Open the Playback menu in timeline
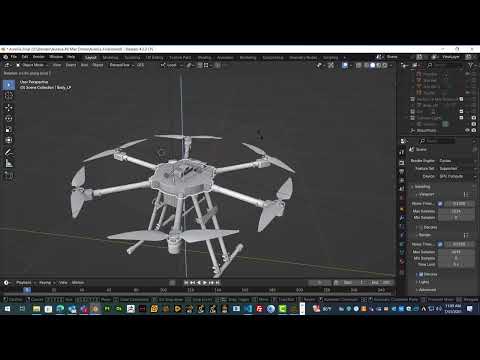This screenshot has height=360, width=480. coord(24,283)
